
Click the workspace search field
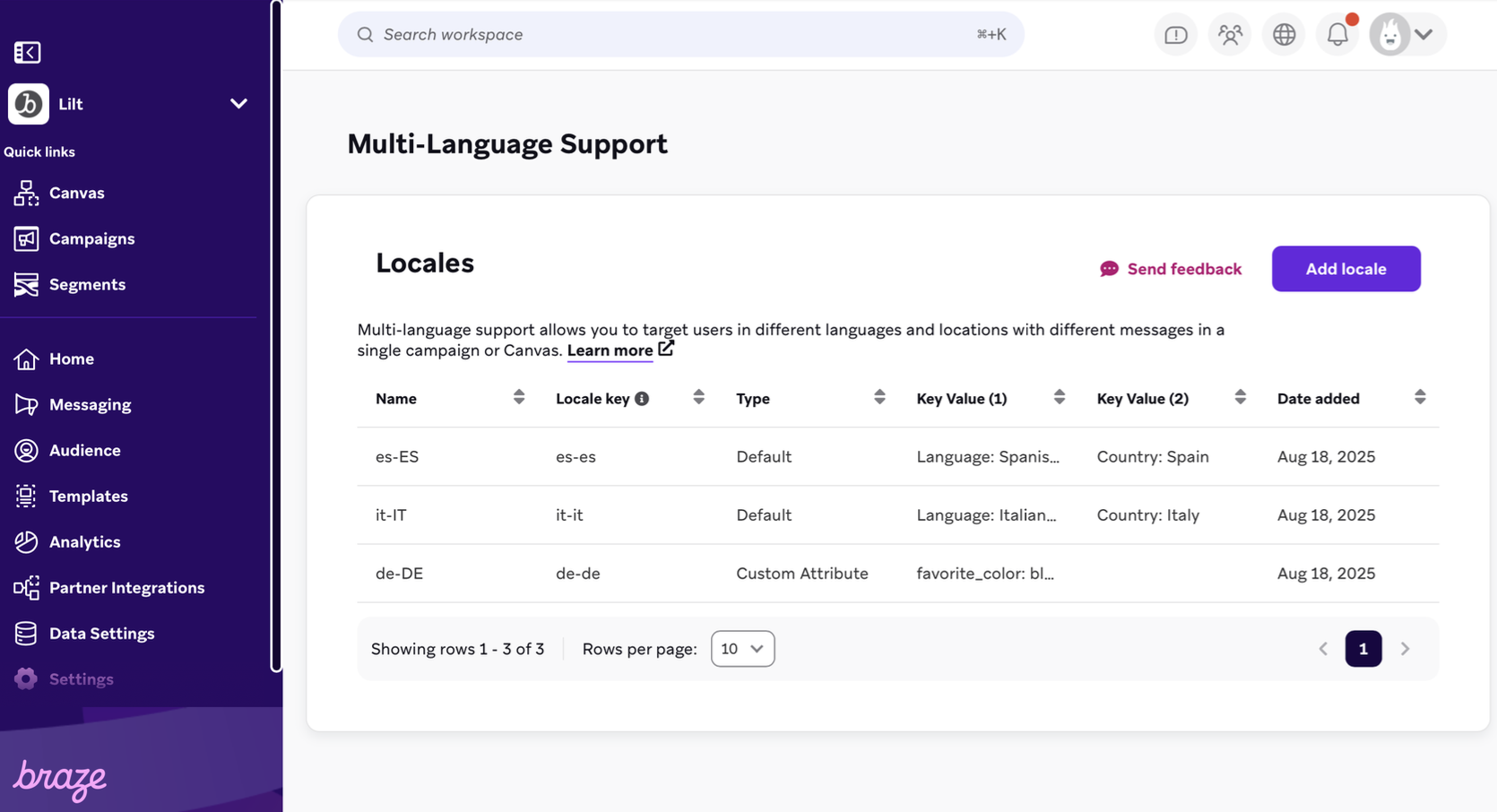680,34
